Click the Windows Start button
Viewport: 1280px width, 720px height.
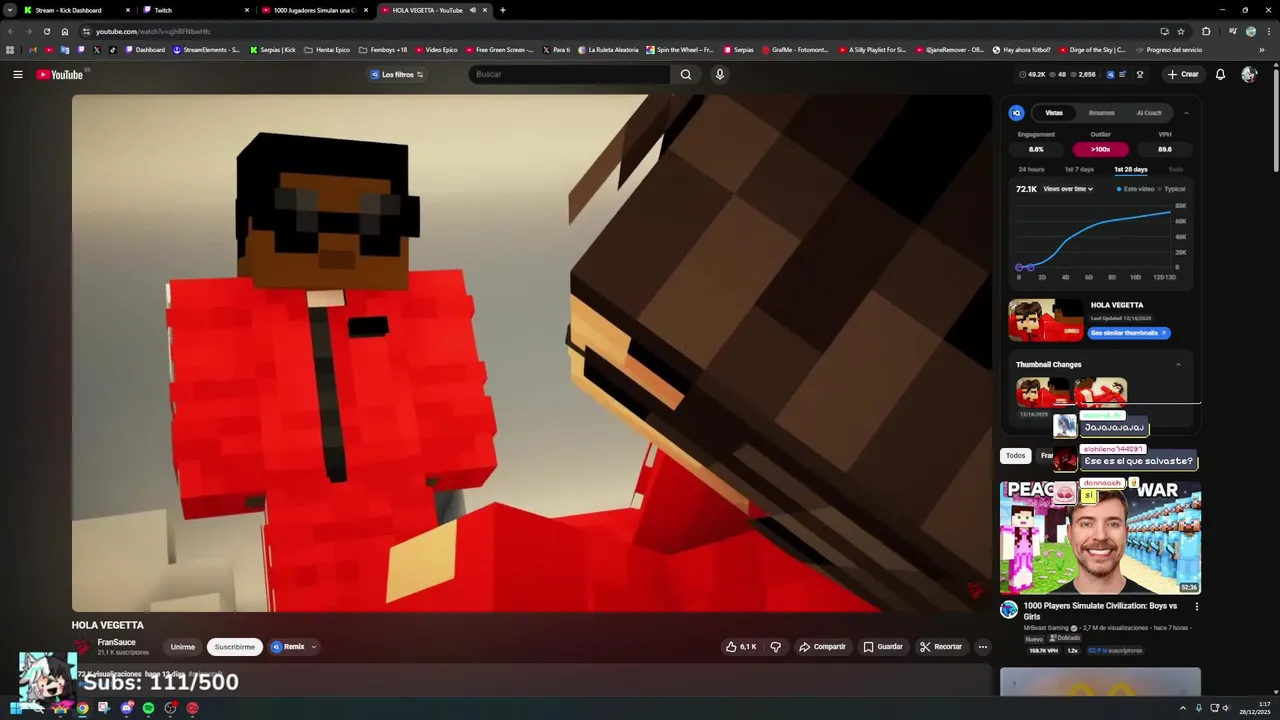16,708
